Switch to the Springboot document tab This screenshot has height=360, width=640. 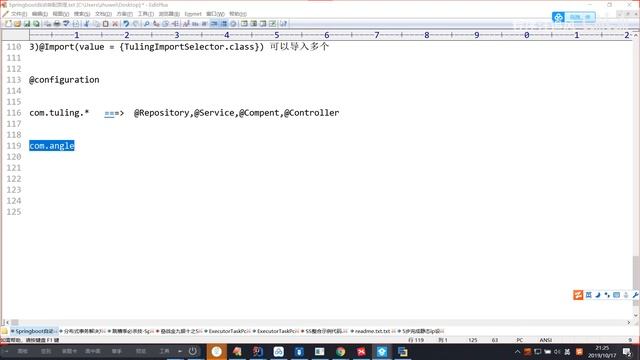click(x=34, y=331)
